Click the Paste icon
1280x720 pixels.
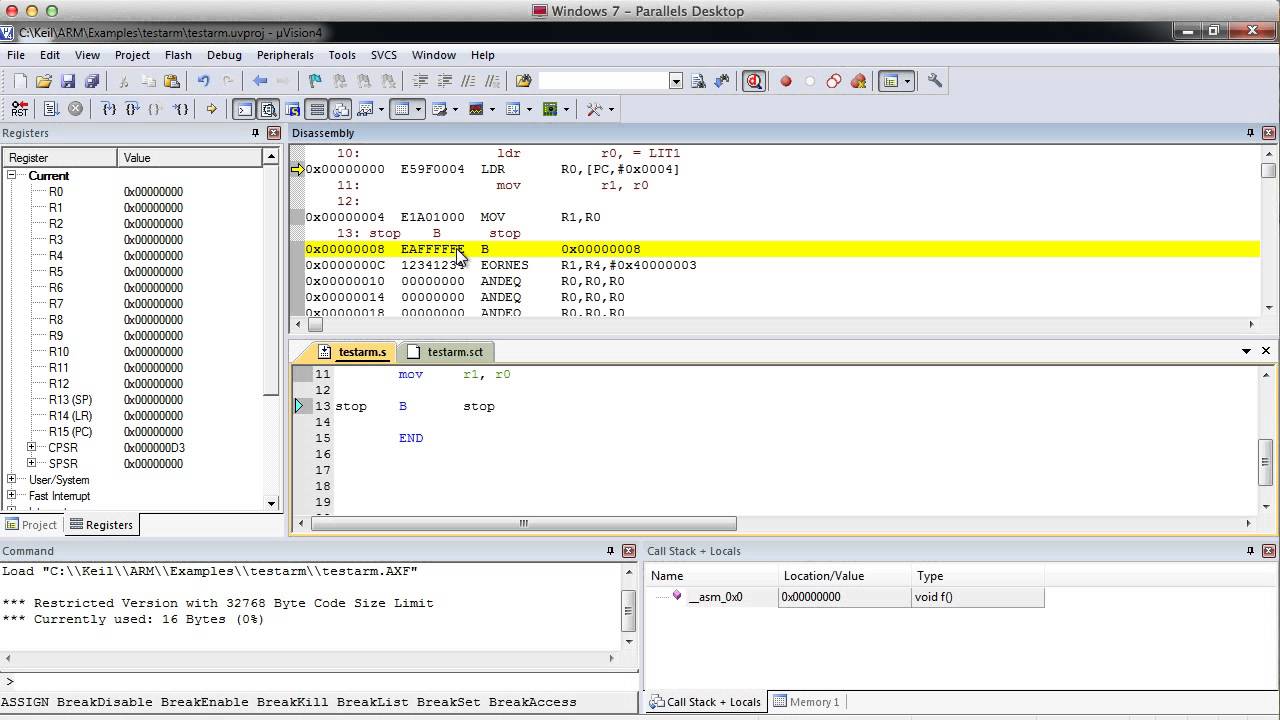(x=172, y=81)
